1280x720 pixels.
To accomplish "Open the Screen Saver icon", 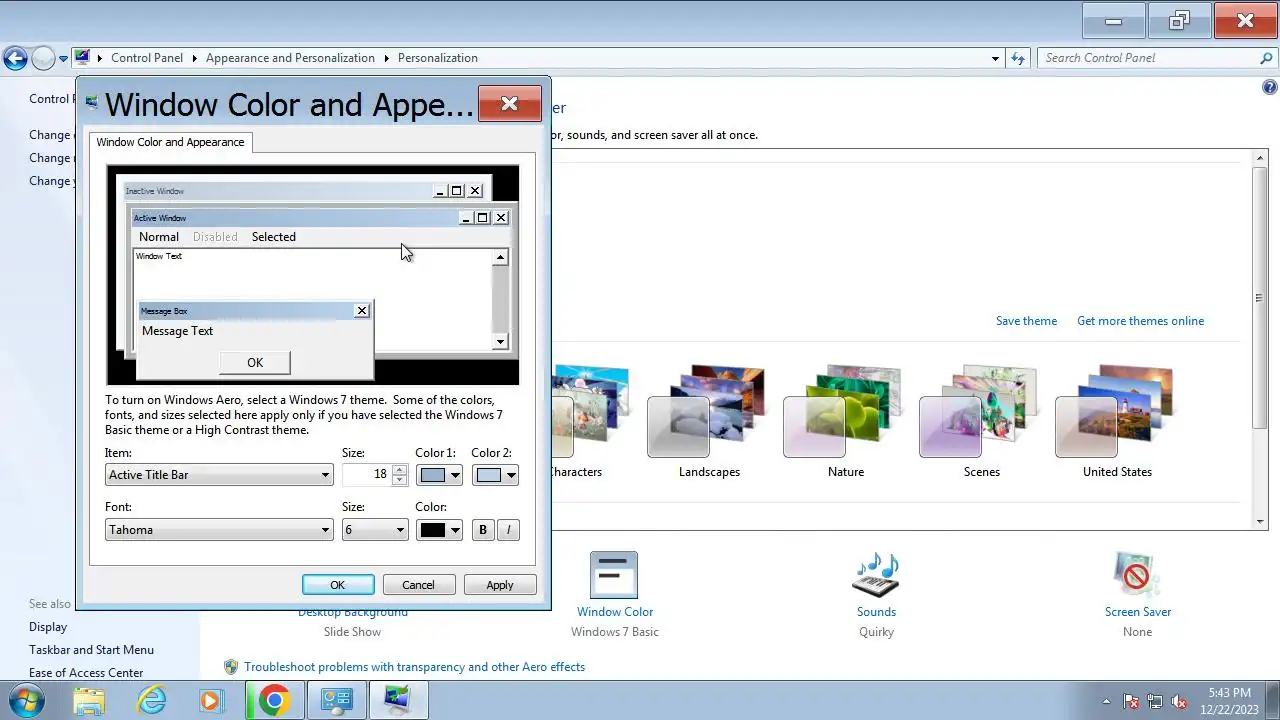I will 1137,575.
